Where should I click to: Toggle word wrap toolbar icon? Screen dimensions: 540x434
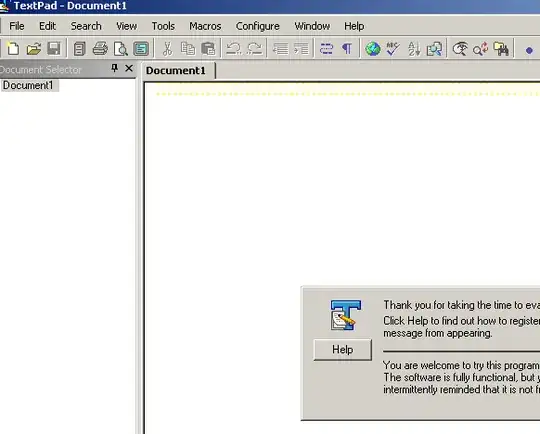[x=326, y=49]
